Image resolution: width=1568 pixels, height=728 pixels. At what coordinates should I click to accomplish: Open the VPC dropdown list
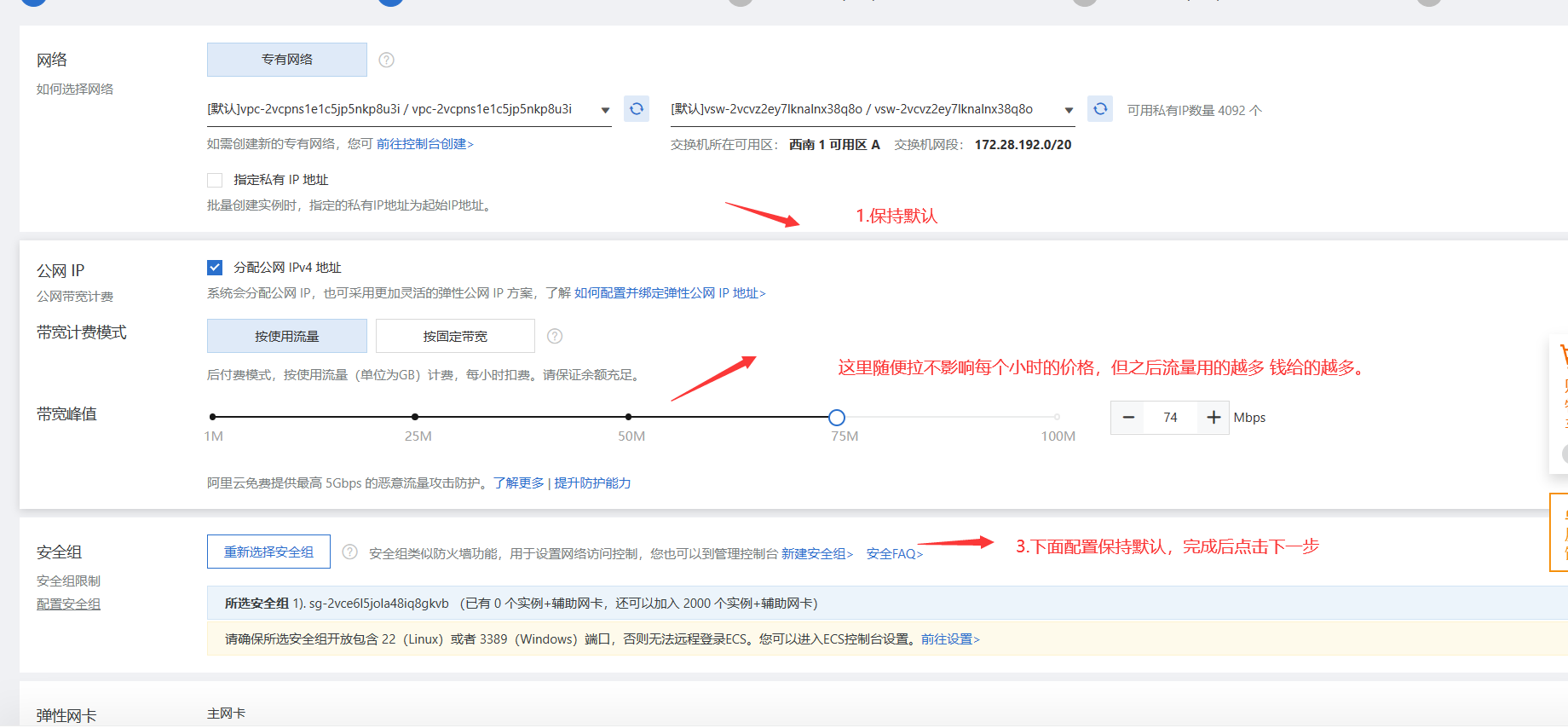[409, 110]
